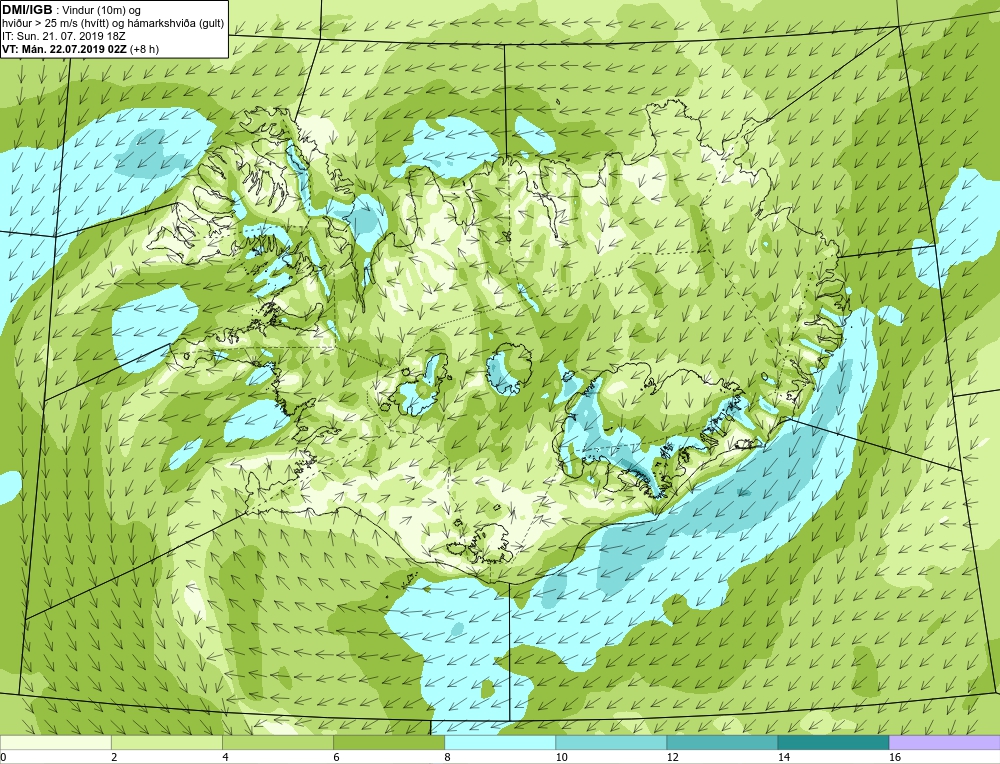The width and height of the screenshot is (1000, 764).
Task: Click the 'IT: Sun. 21. 07. 2019 18Z' line
Action: tap(64, 36)
